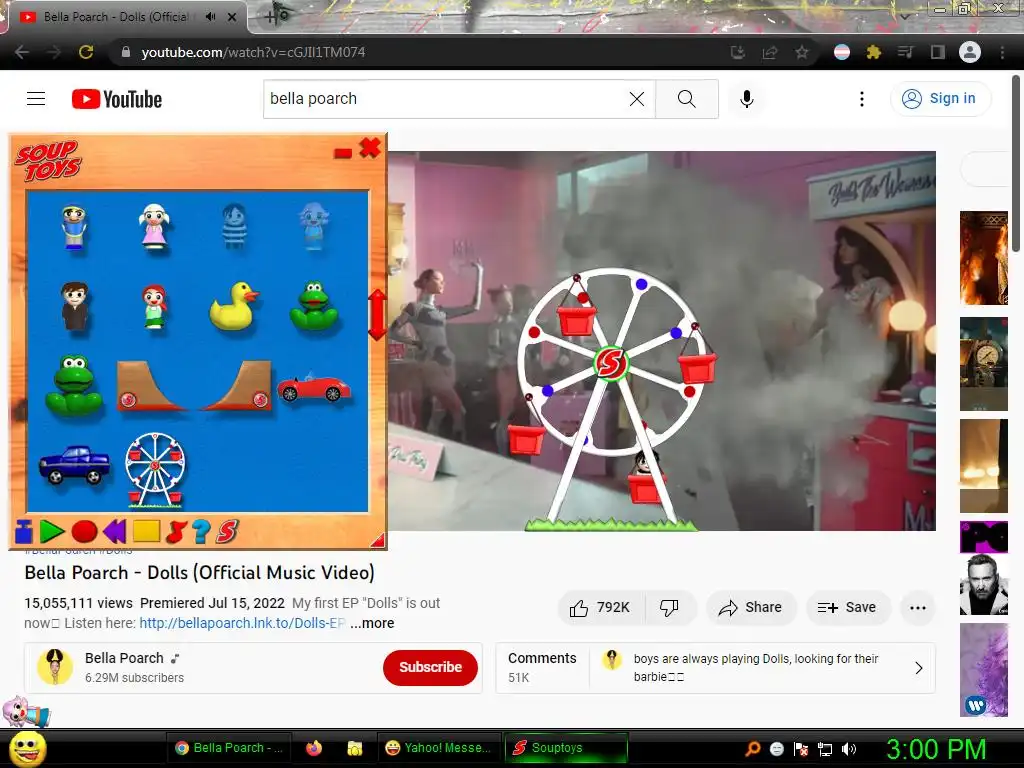The width and height of the screenshot is (1024, 768).
Task: Open the bearded man recommended video thumbnail
Action: pos(984,584)
